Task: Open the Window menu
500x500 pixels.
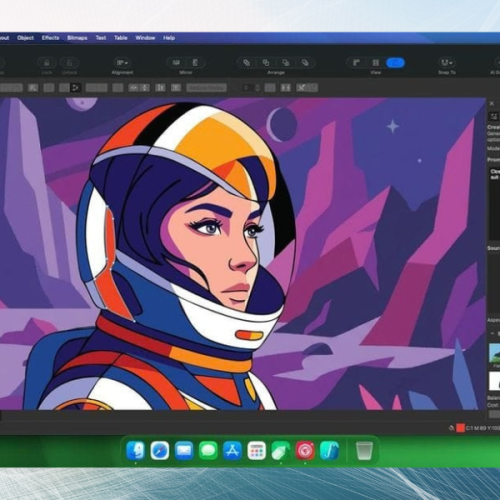Action: click(x=145, y=38)
